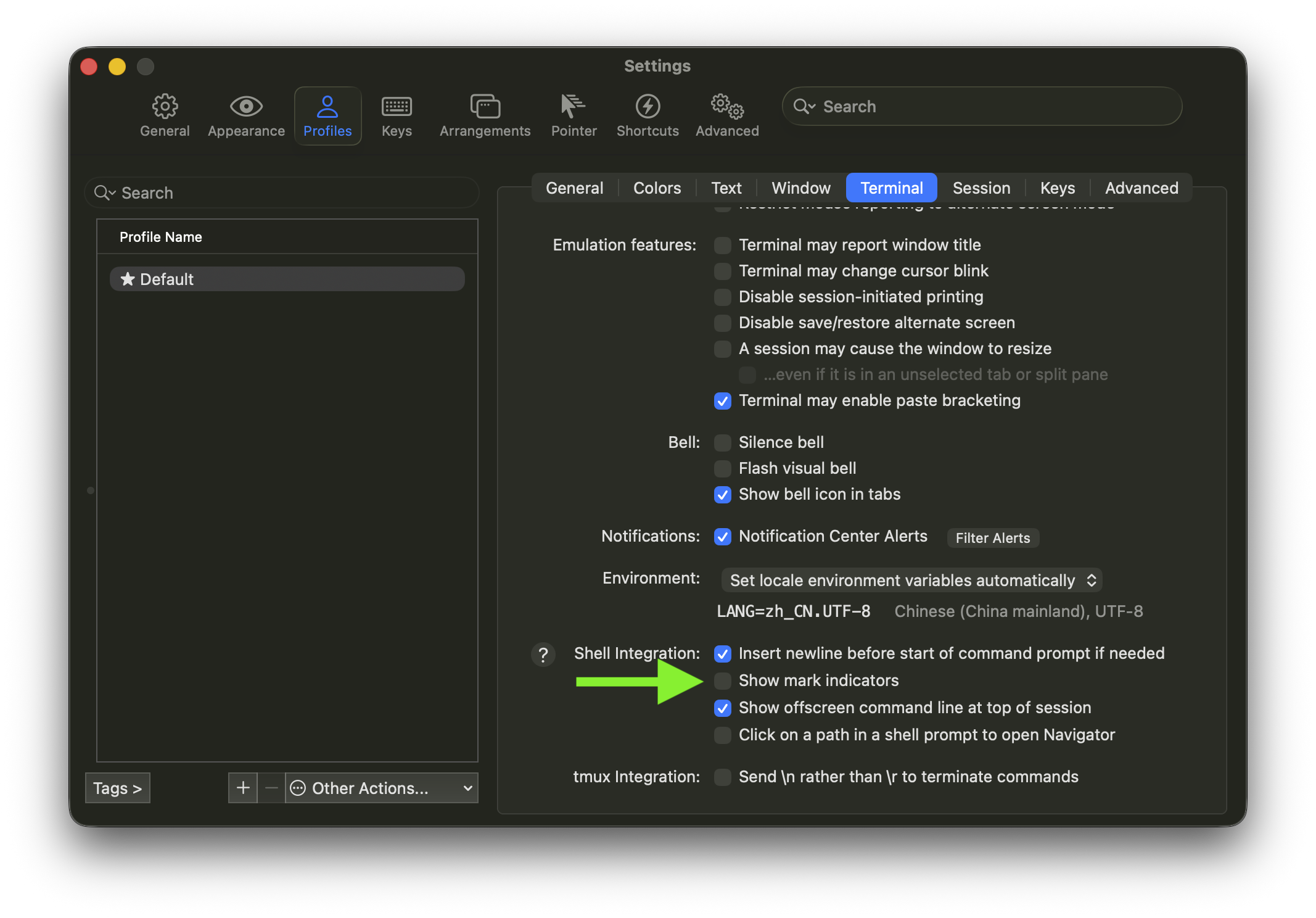Add a new profile with plus button
This screenshot has height=918, width=1316.
[243, 788]
